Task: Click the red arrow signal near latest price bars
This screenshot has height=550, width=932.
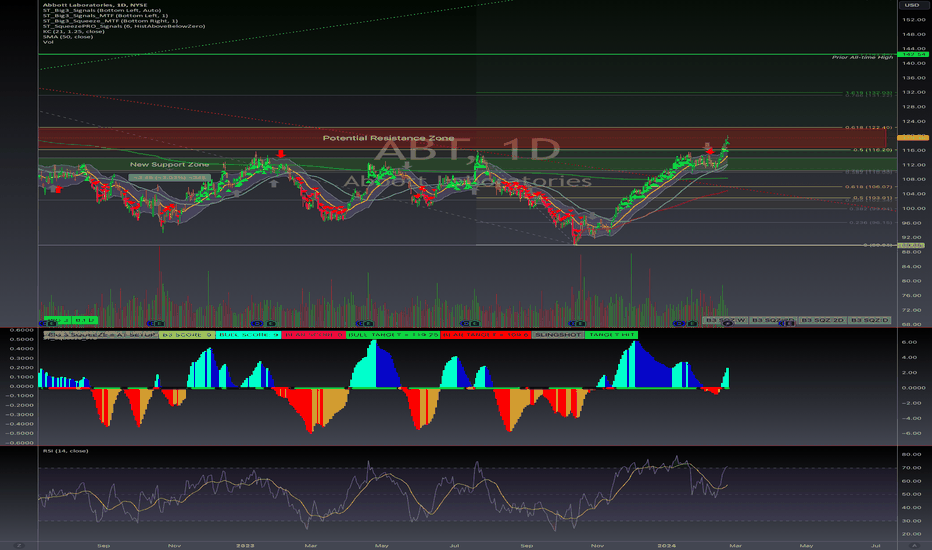Action: (710, 151)
